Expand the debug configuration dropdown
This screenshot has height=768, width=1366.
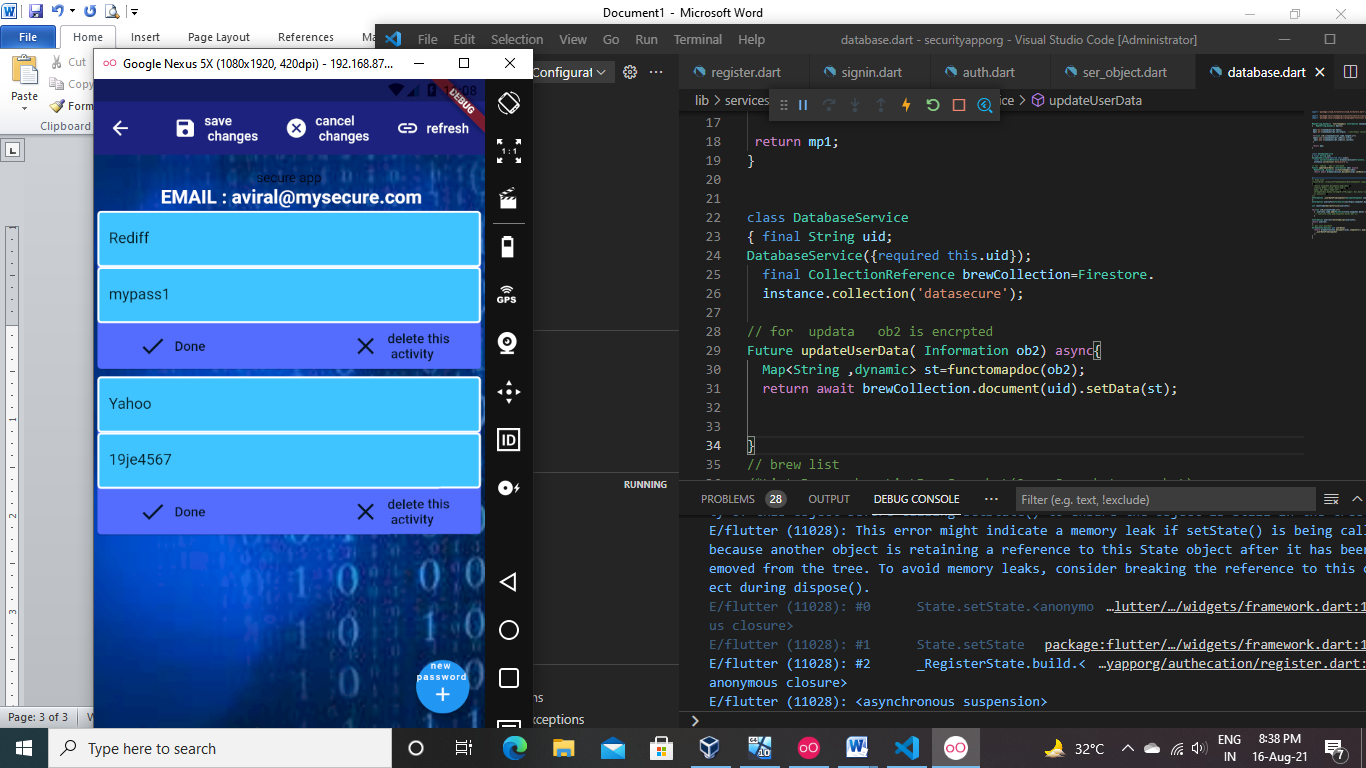click(x=572, y=72)
